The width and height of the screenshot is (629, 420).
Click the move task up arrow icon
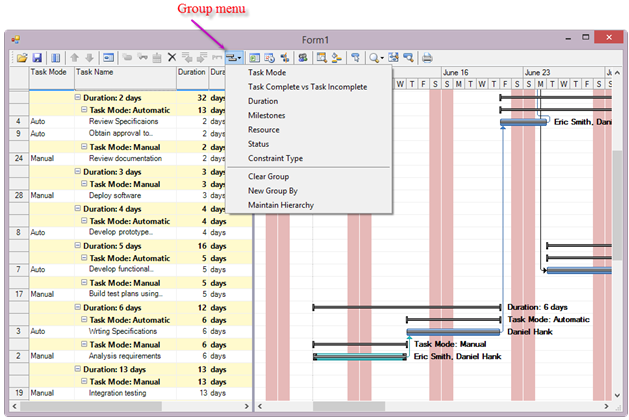74,58
